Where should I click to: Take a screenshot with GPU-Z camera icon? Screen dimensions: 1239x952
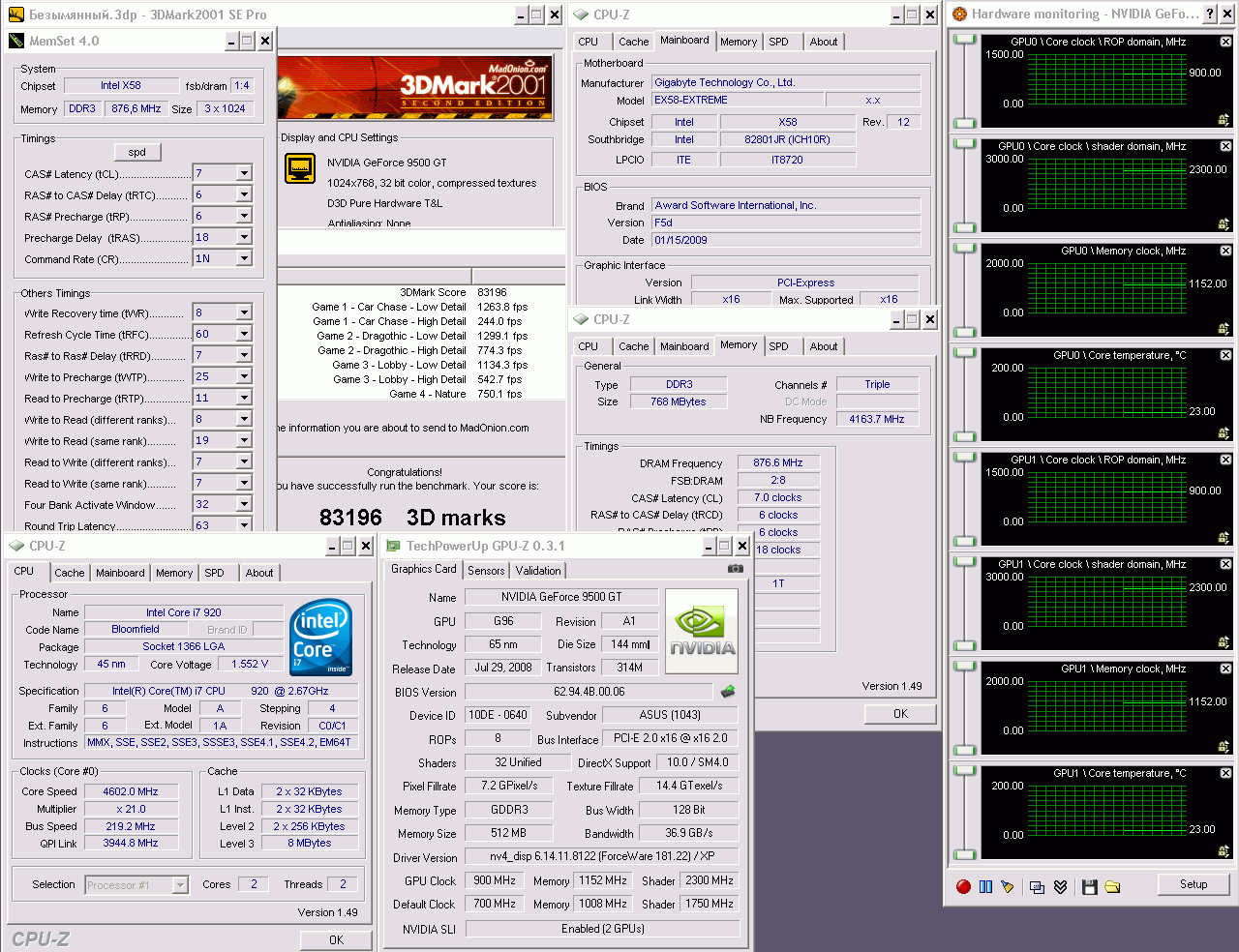736,569
